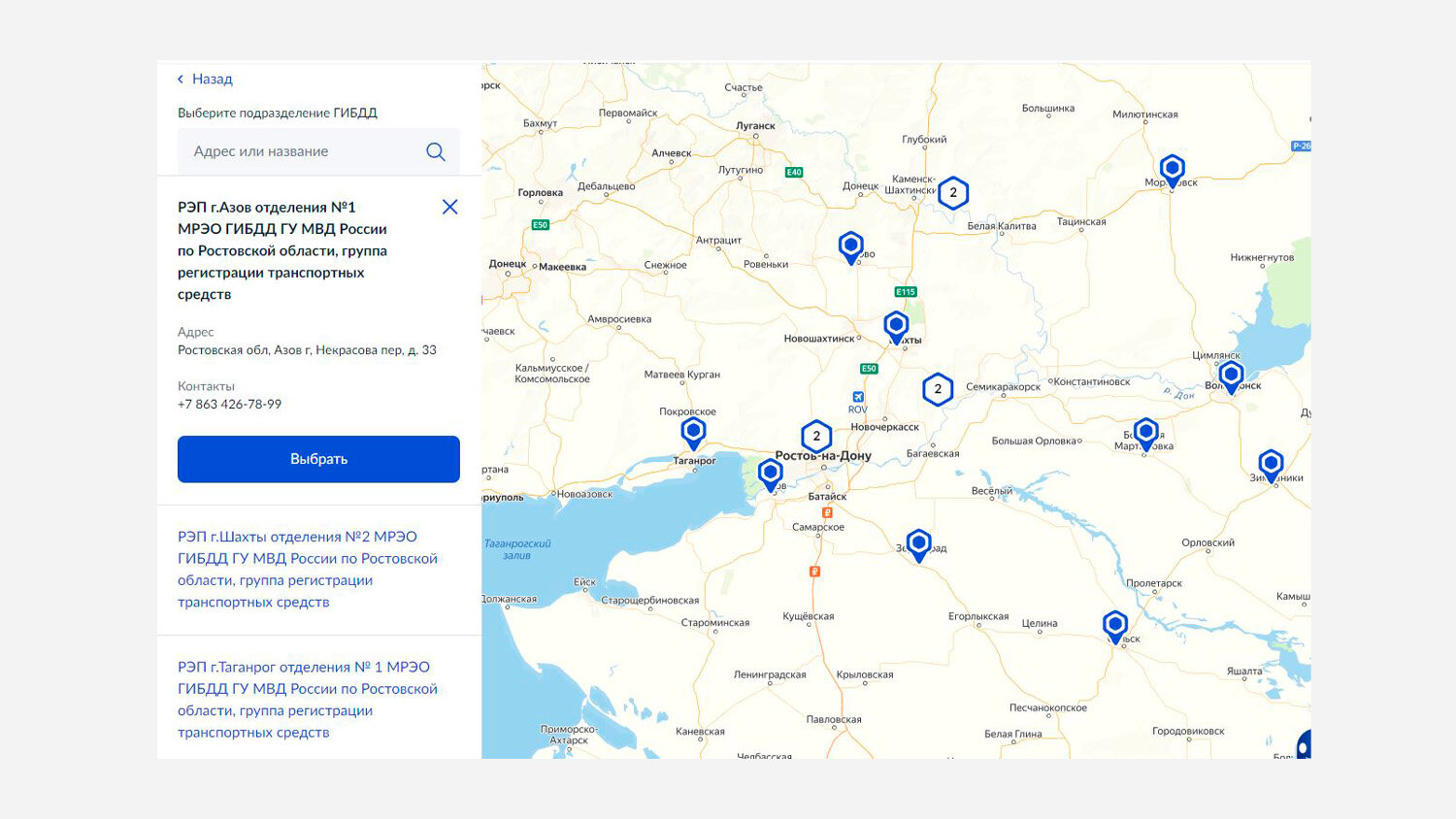Click the Пролетарск label on the map
This screenshot has width=1456, height=819.
(1154, 584)
